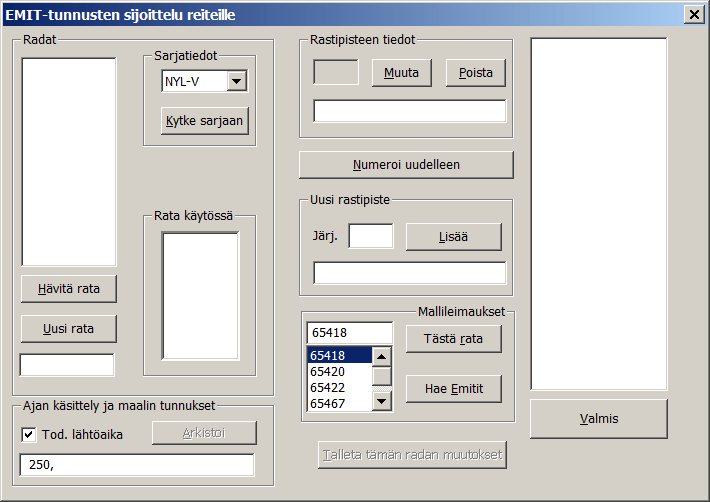Image resolution: width=710 pixels, height=502 pixels.
Task: Click the scroll up arrow in stamp list
Action: click(x=381, y=355)
